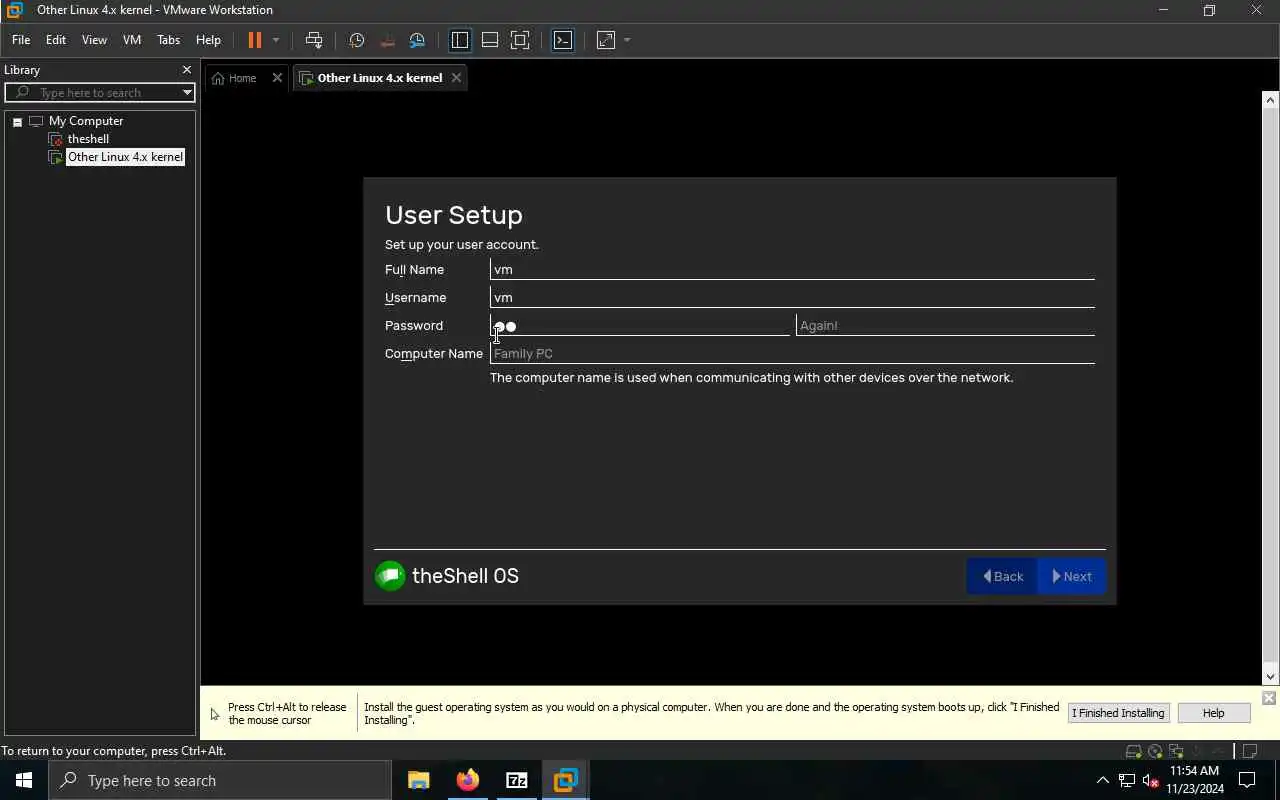The height and width of the screenshot is (800, 1280).
Task: Toggle the thumbnail bar view icon
Action: pos(490,40)
